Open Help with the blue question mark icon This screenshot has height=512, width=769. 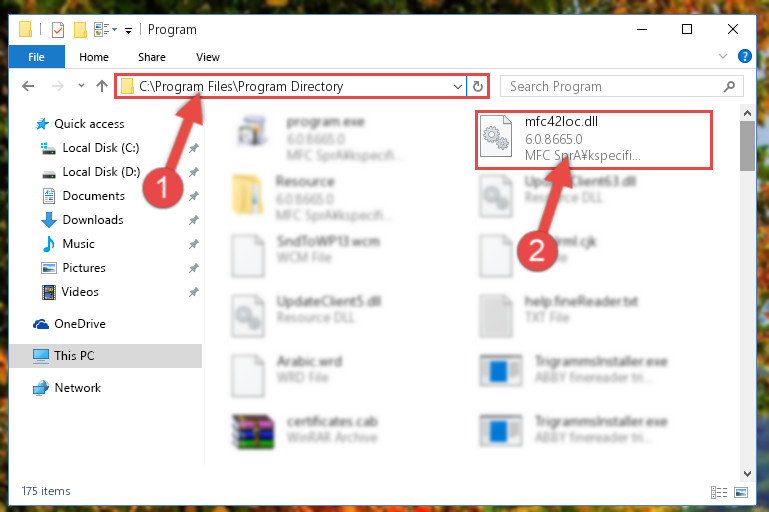pos(744,56)
